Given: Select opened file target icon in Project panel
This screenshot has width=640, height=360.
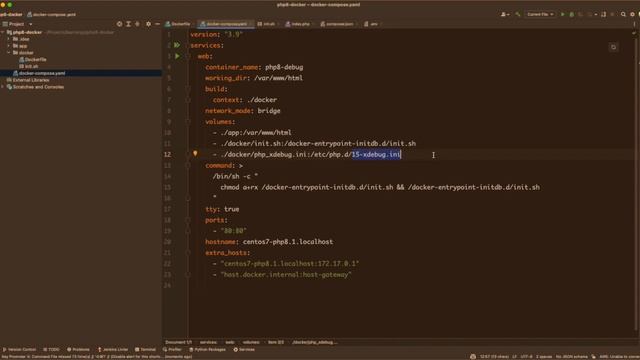Looking at the screenshot, I should point(119,24).
